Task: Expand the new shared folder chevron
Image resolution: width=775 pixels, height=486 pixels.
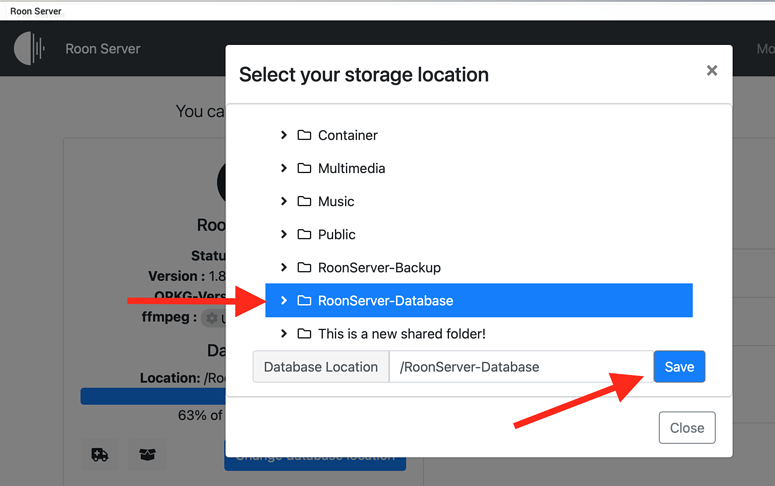Action: click(x=284, y=334)
